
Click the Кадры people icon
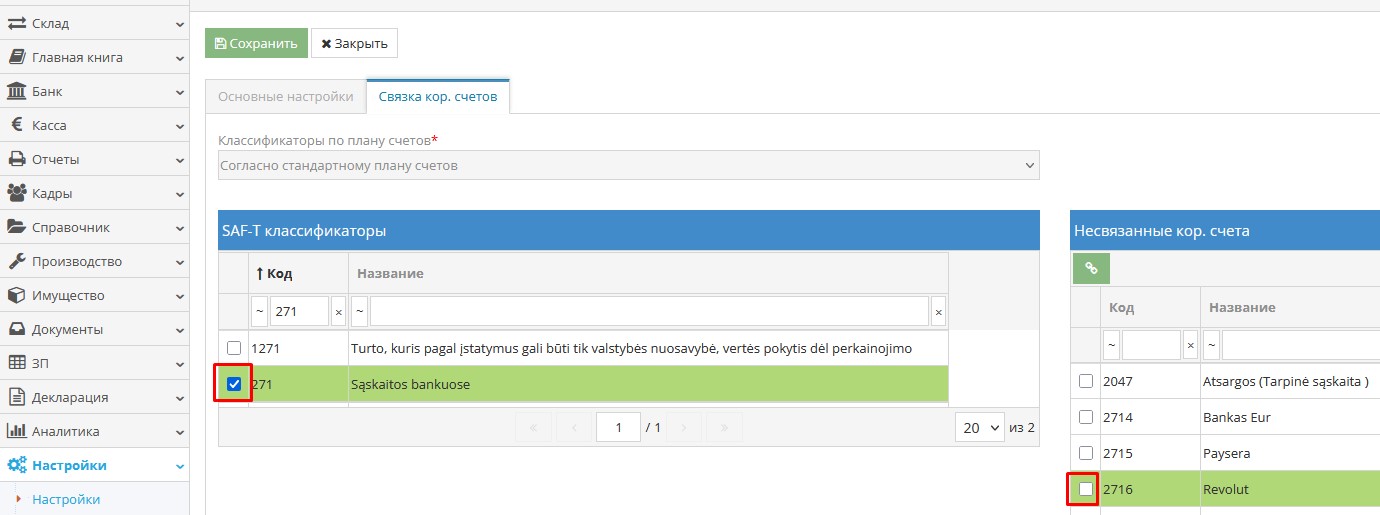[17, 194]
